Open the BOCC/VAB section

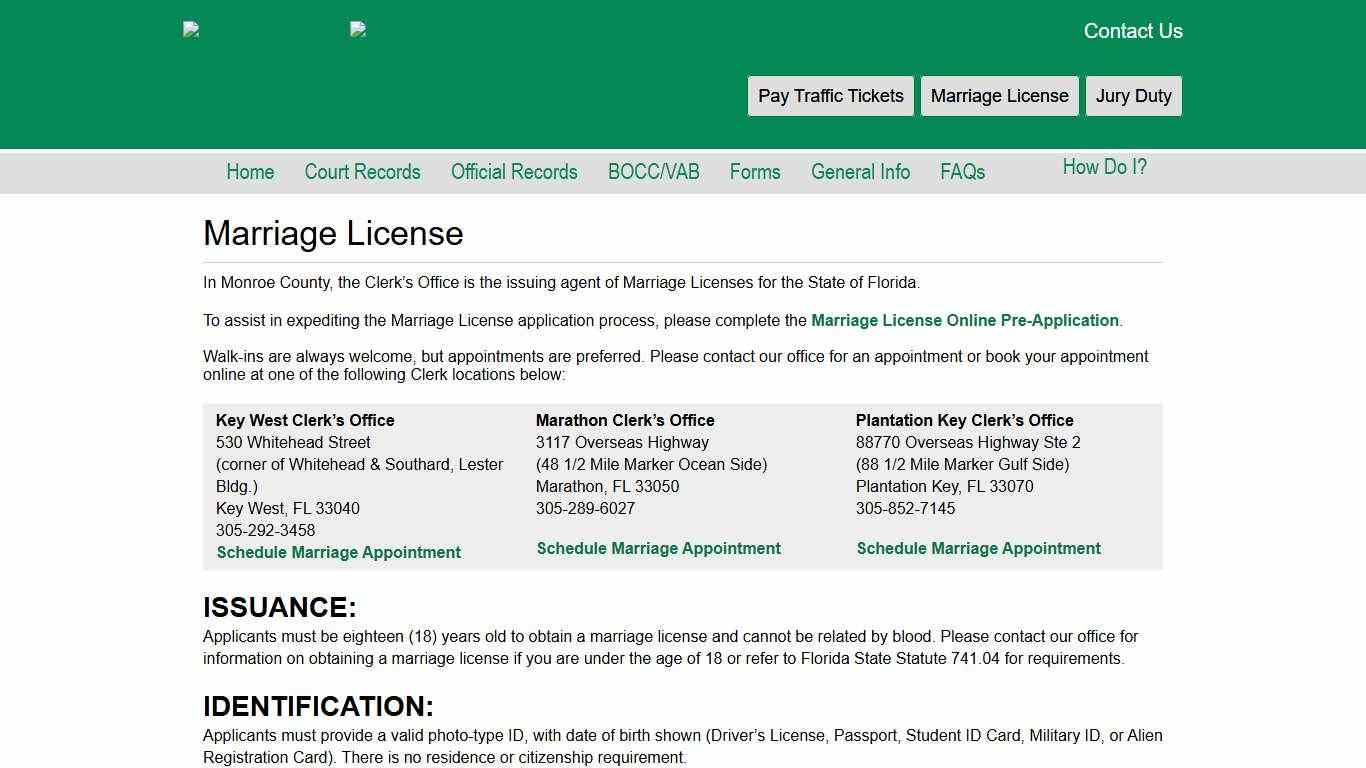click(653, 172)
